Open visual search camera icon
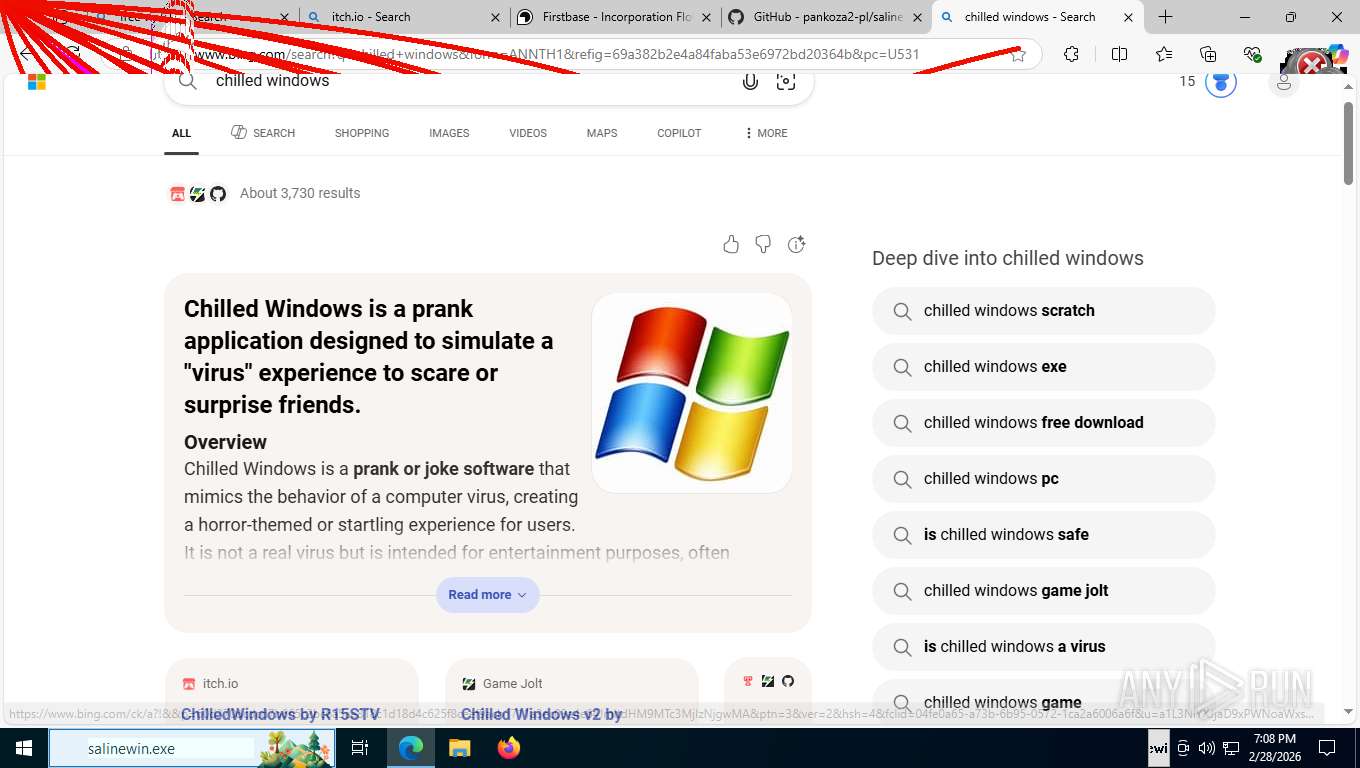This screenshot has height=768, width=1360. 786,81
